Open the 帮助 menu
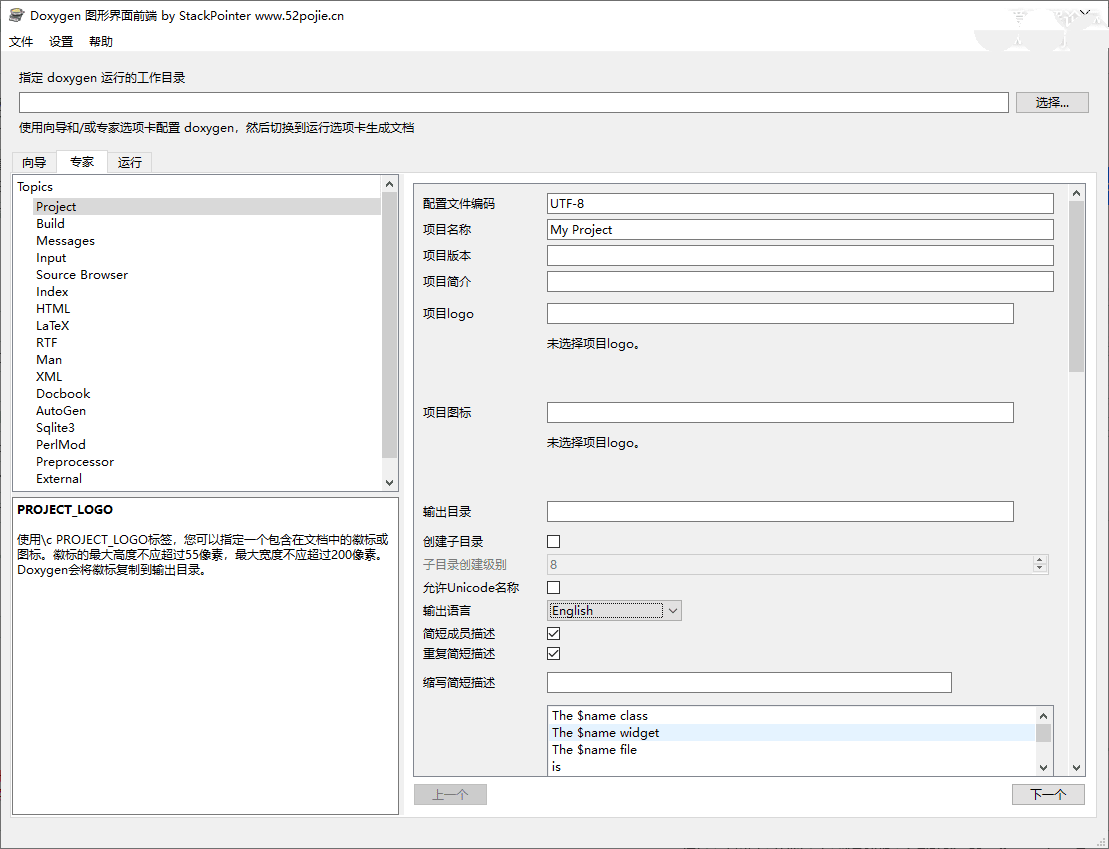Viewport: 1109px width, 849px height. [101, 42]
